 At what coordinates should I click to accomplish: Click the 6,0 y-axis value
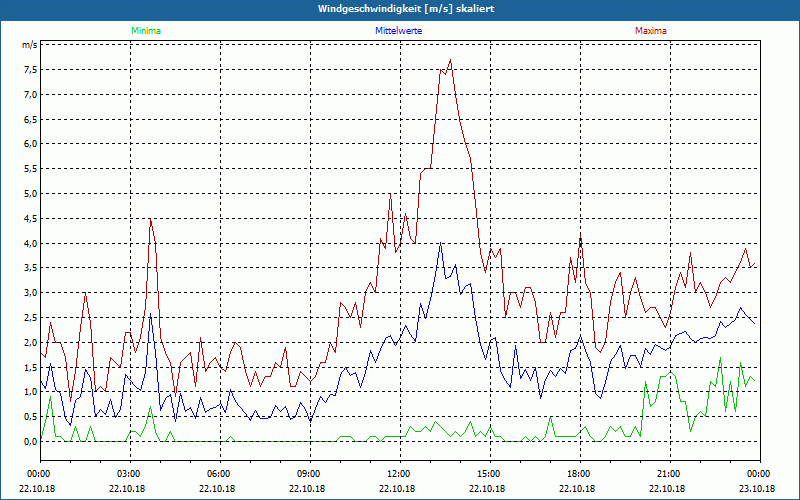[x=31, y=144]
